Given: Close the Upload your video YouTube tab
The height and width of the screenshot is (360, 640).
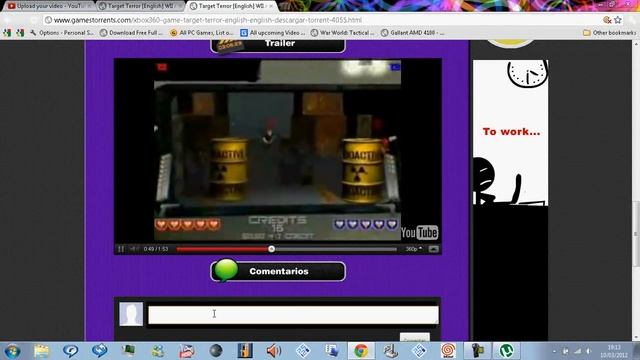Looking at the screenshot, I should point(89,6).
